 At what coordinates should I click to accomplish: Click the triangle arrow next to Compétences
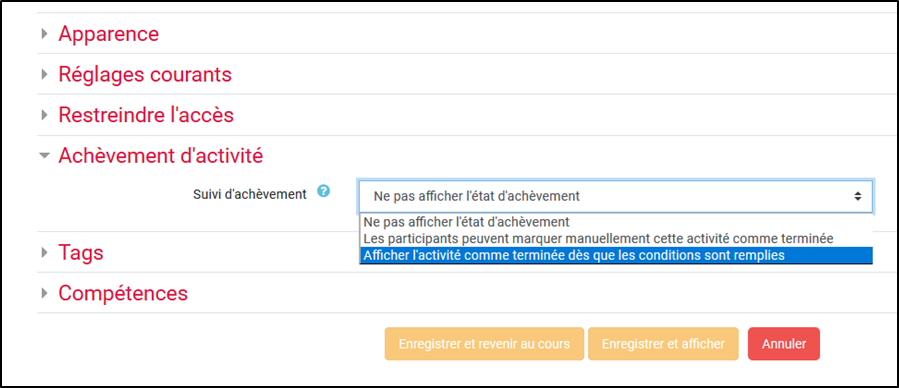point(44,293)
